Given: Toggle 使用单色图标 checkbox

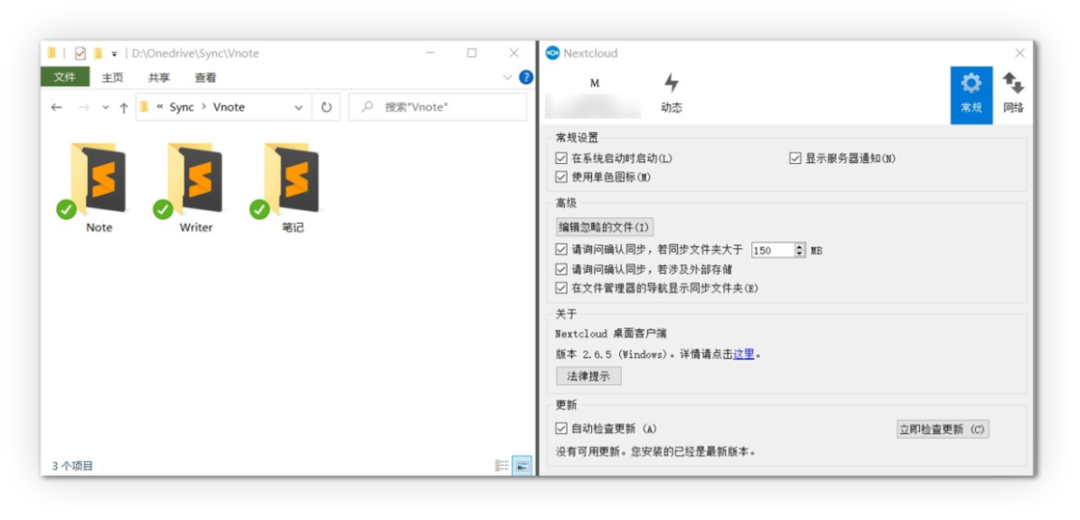Looking at the screenshot, I should point(561,177).
